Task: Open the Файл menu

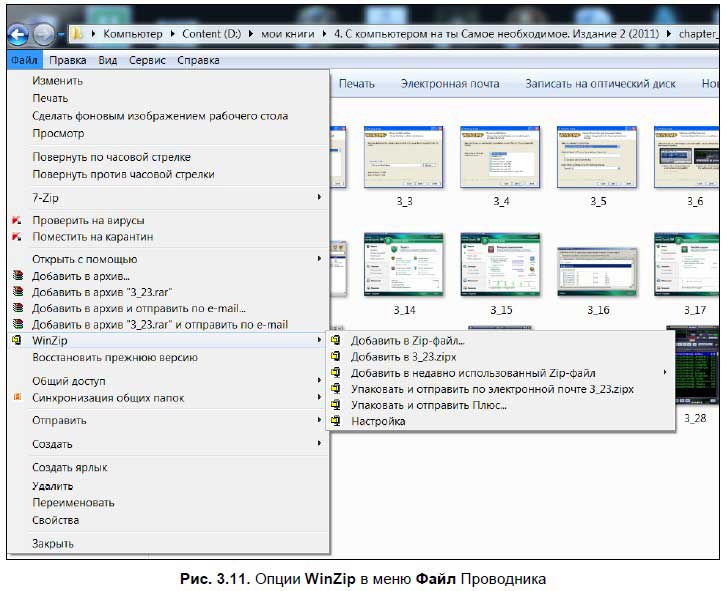Action: coord(25,60)
